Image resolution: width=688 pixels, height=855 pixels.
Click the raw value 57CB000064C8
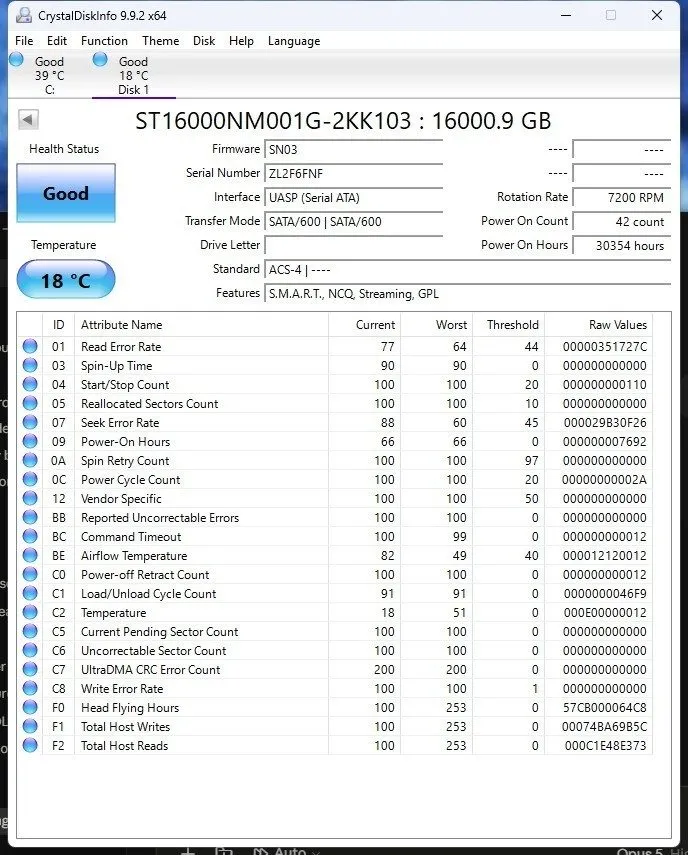pyautogui.click(x=605, y=708)
